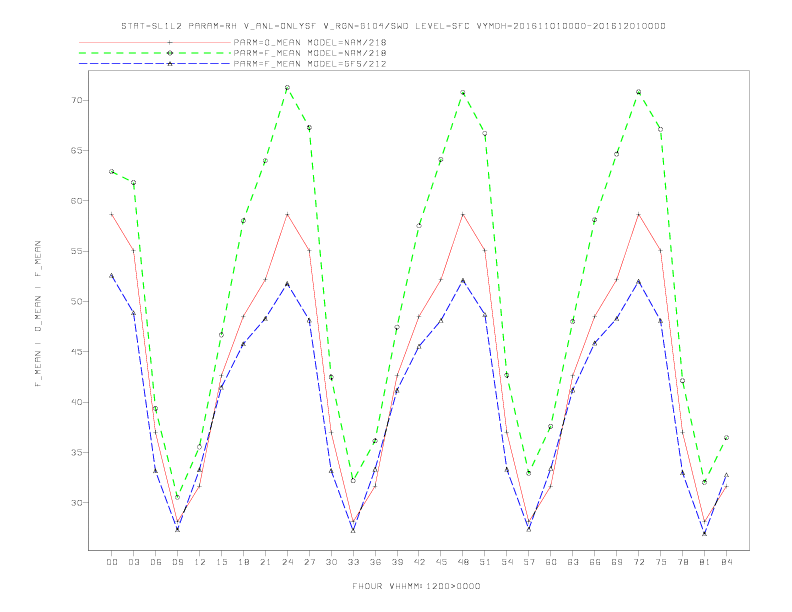Click x-axis tick label 06
This screenshot has width=792, height=612.
point(156,562)
